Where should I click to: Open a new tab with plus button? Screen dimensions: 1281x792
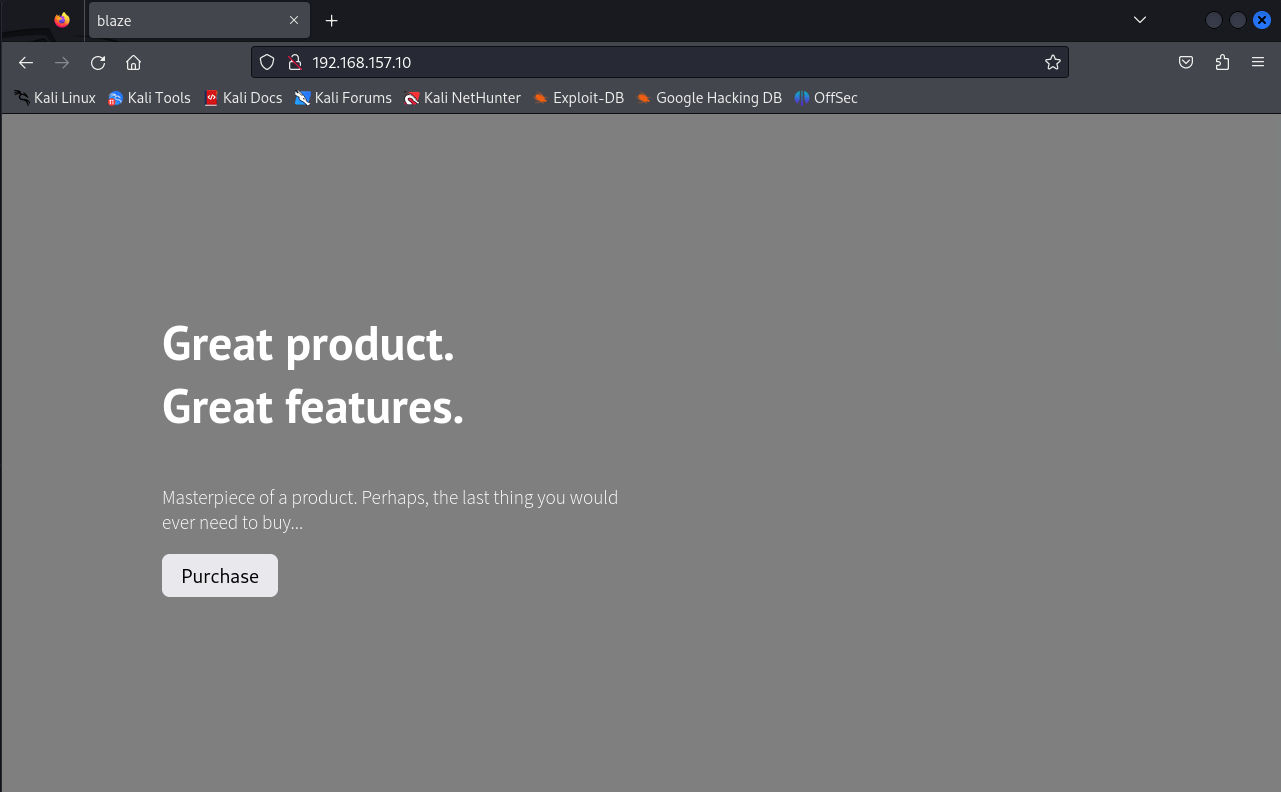pyautogui.click(x=332, y=20)
